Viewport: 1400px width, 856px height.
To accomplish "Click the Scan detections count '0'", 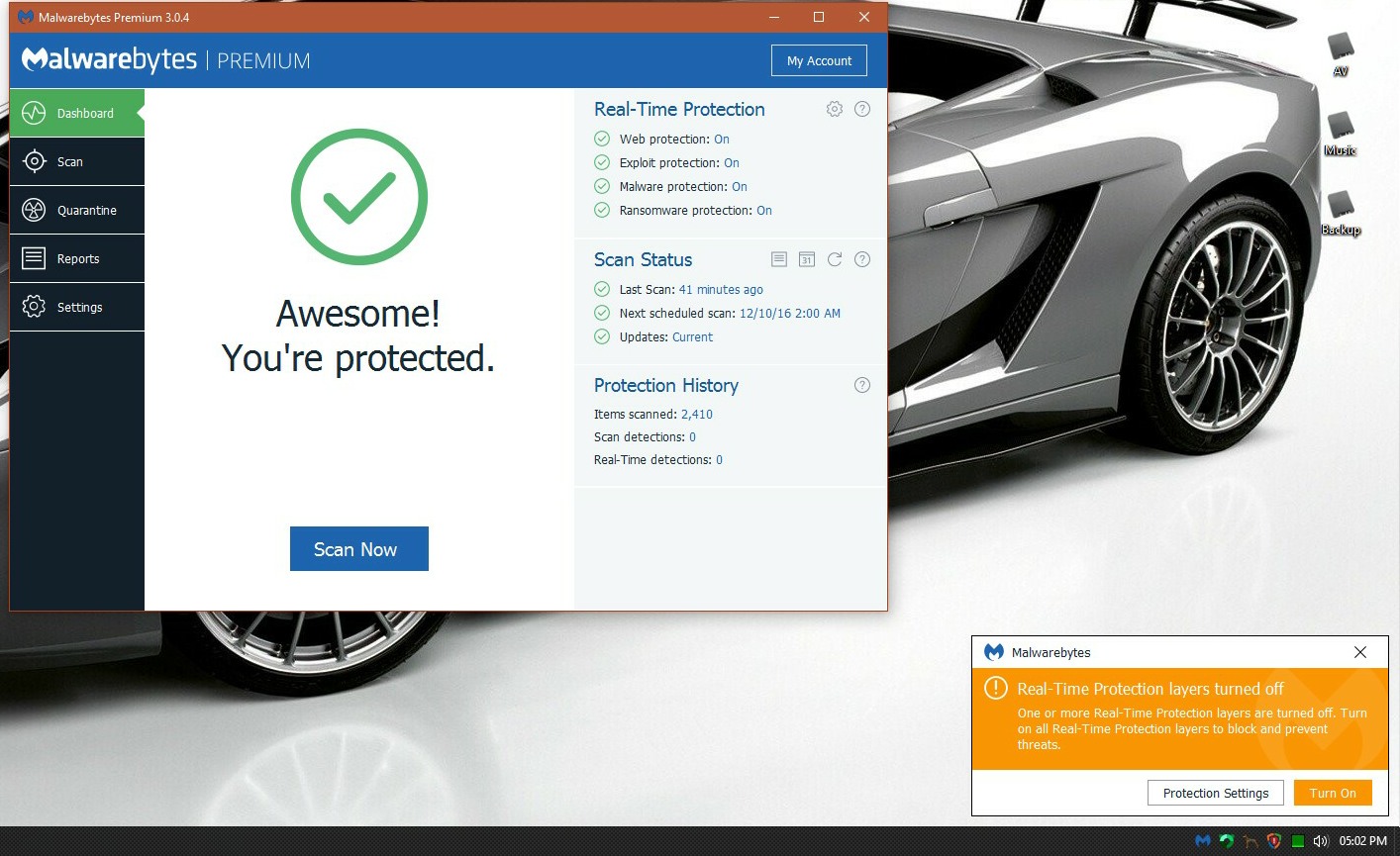I will point(693,437).
